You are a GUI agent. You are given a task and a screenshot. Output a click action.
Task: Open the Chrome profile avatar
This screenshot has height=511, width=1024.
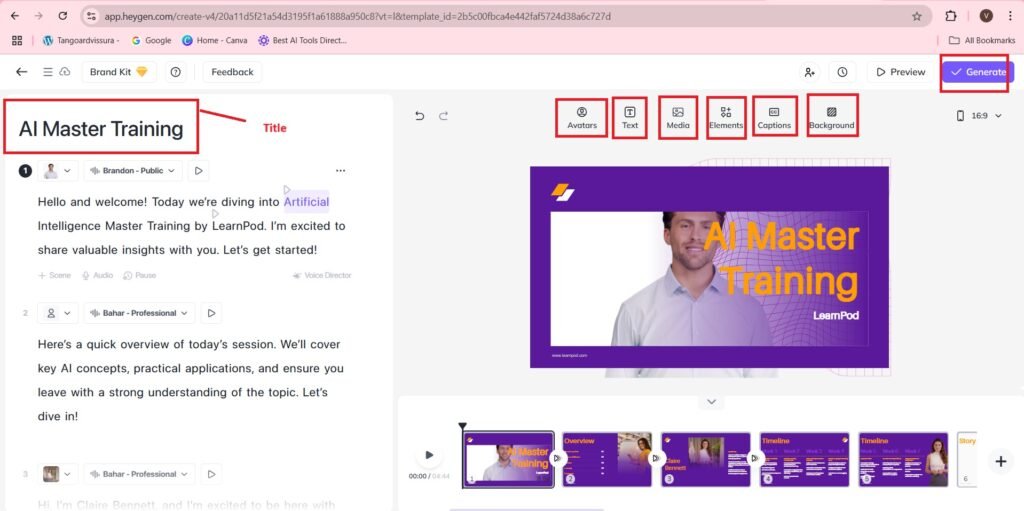pyautogui.click(x=986, y=16)
